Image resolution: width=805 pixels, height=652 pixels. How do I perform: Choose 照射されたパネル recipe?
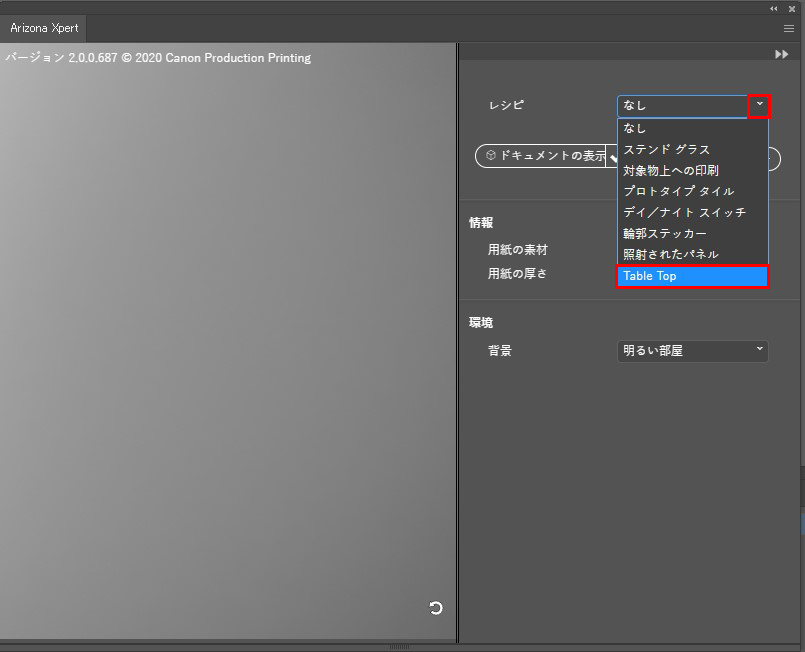[692, 255]
